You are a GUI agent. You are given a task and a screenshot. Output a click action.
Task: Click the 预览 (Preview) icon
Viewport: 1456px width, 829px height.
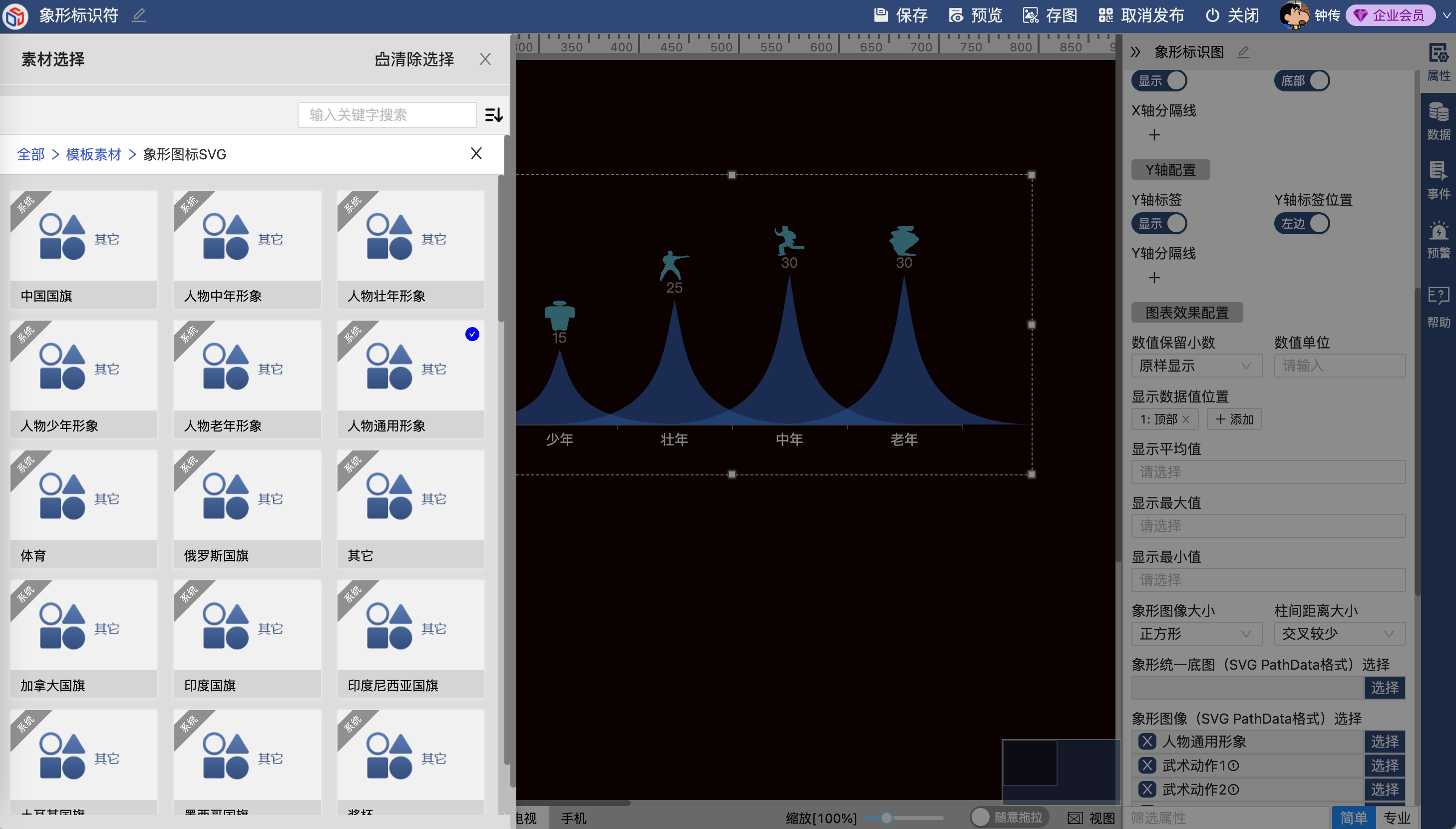point(959,15)
